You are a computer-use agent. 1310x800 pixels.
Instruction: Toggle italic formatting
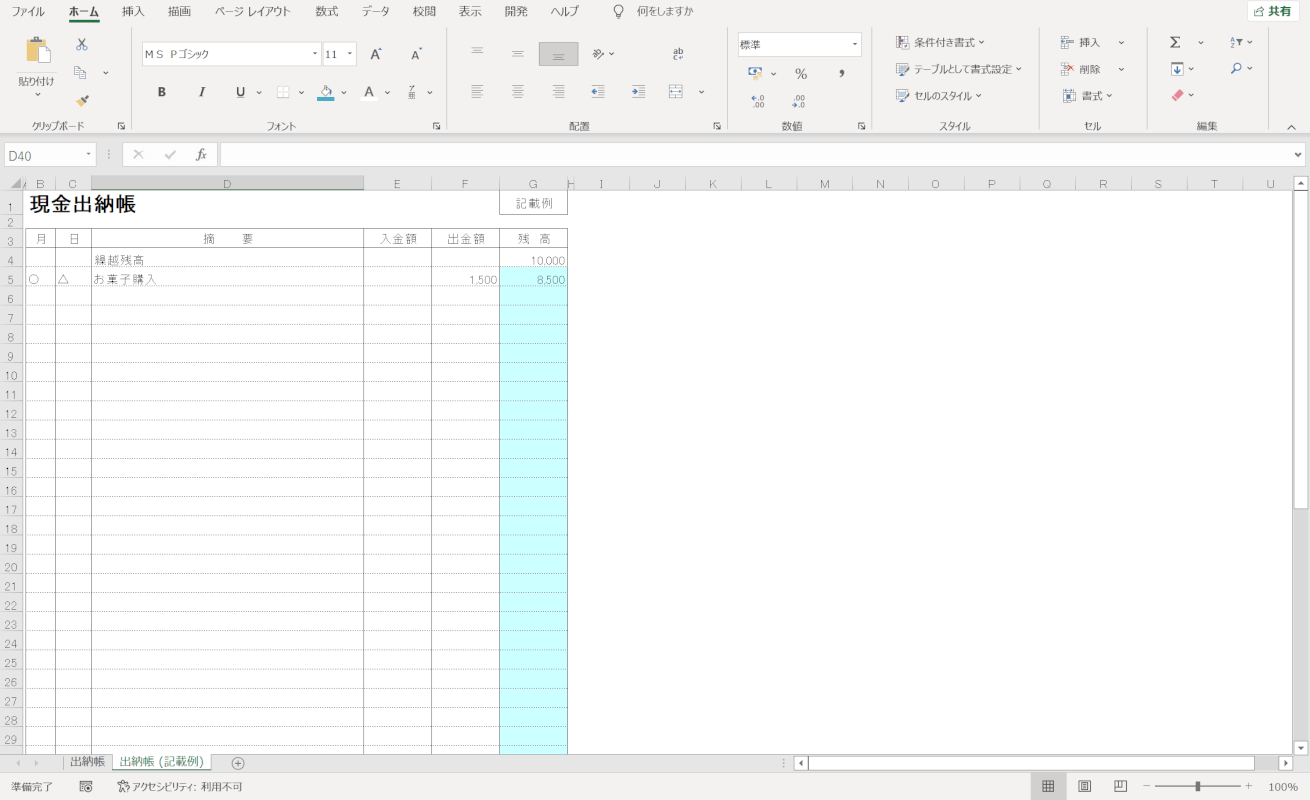click(x=201, y=92)
